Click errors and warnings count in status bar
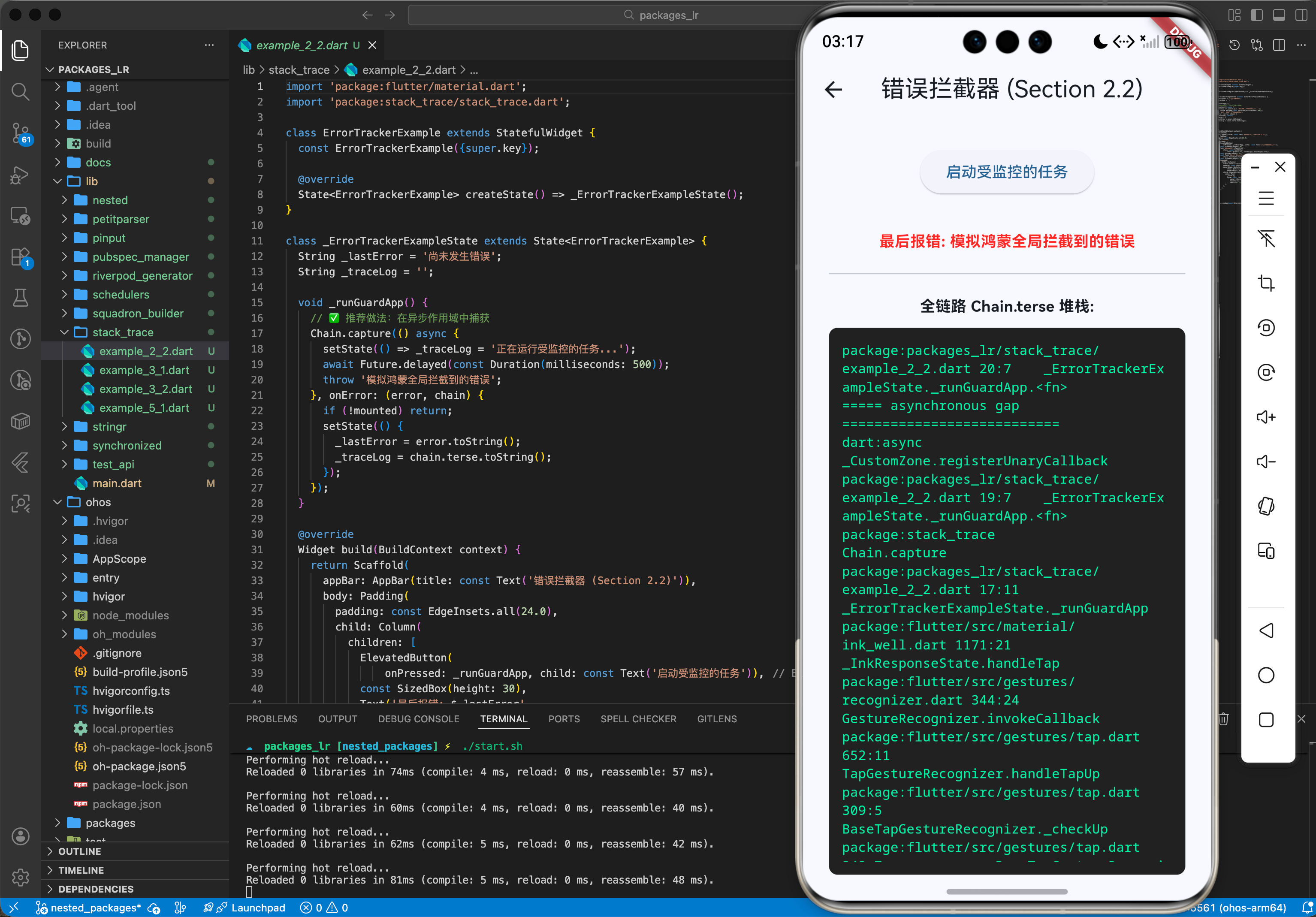Viewport: 1316px width, 917px height. (x=324, y=908)
